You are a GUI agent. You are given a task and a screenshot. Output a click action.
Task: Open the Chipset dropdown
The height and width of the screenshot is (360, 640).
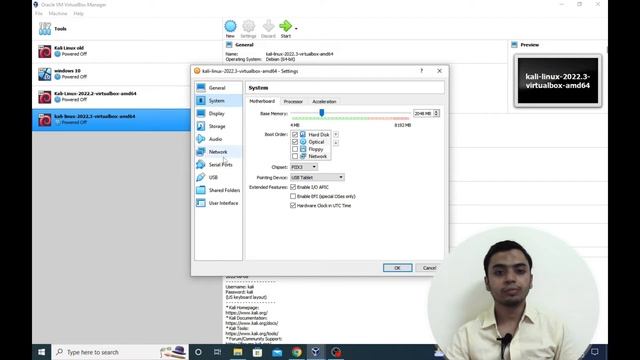click(304, 167)
